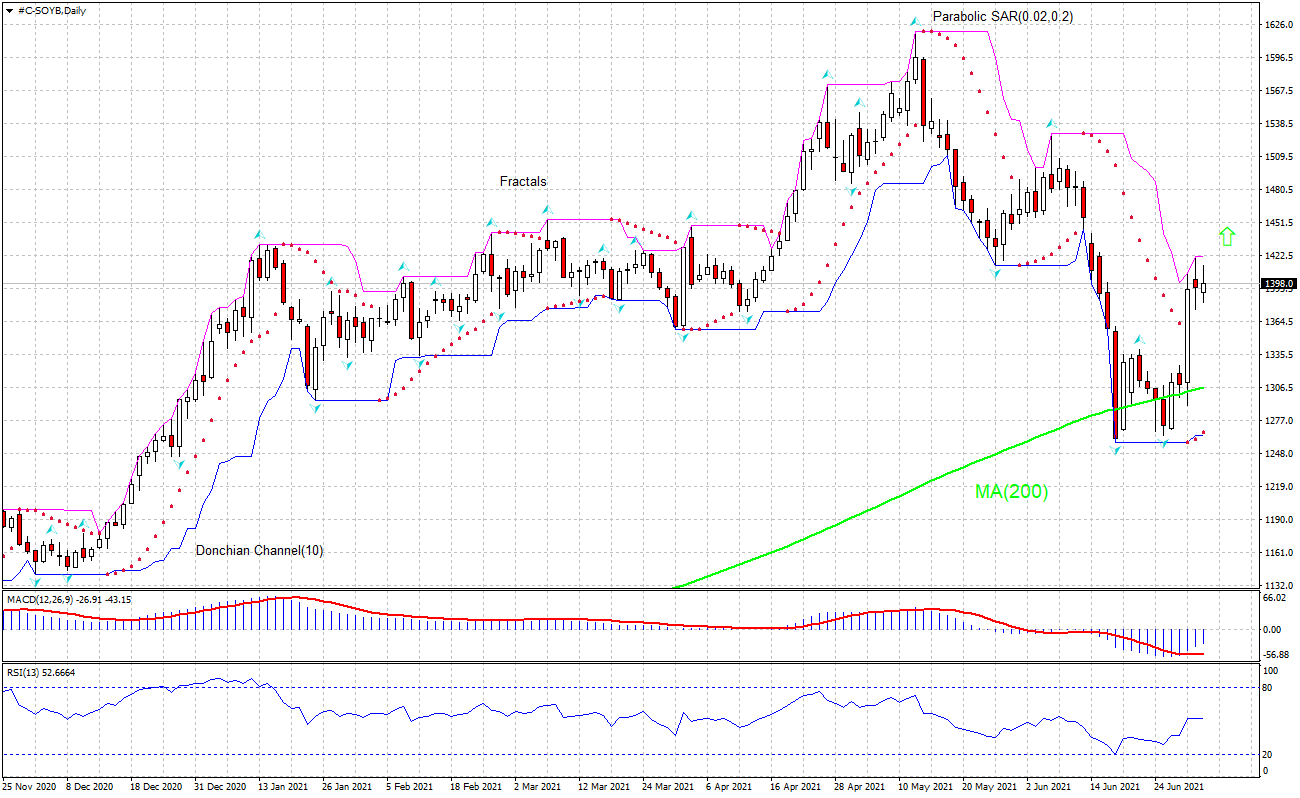The height and width of the screenshot is (798, 1300).
Task: Click the Fractals indicator label
Action: pos(522,182)
